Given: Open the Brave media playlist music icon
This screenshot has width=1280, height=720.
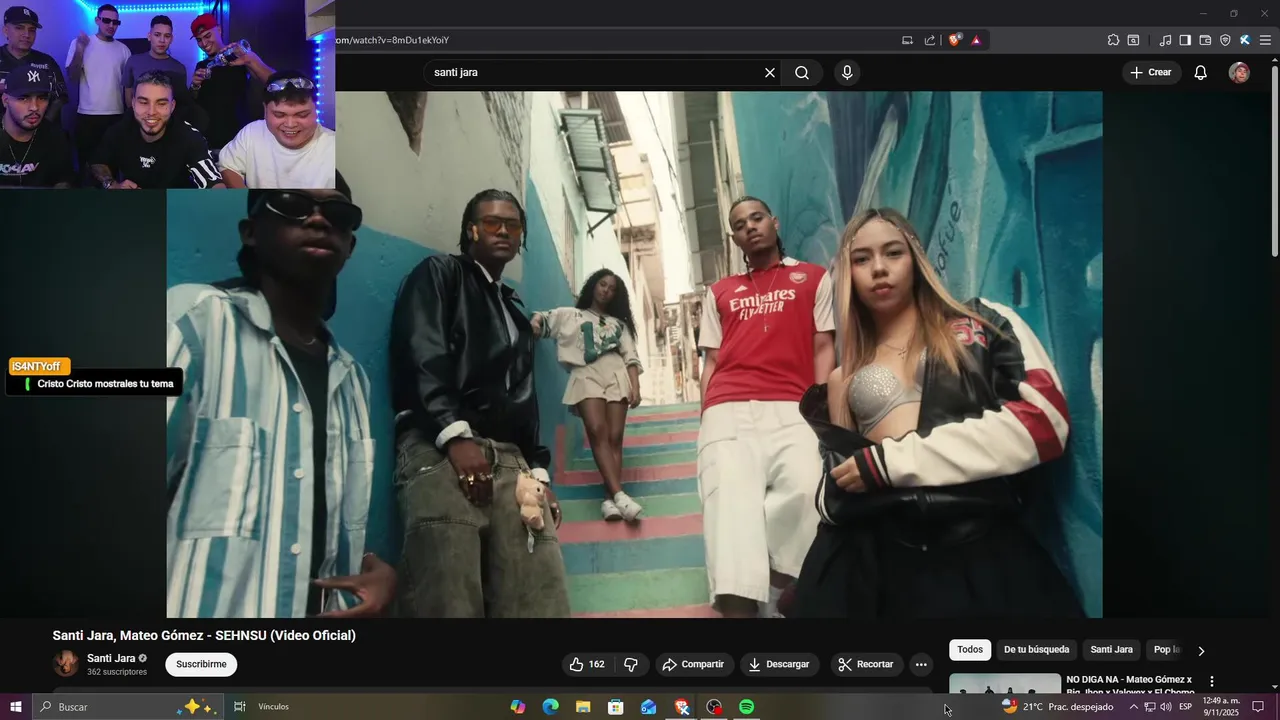Looking at the screenshot, I should click(x=1165, y=40).
